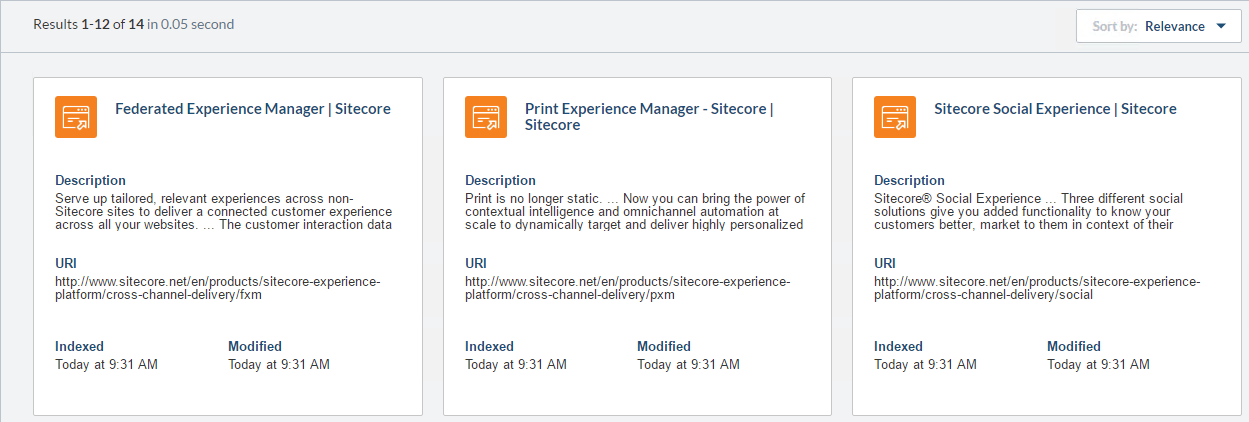1249x422 pixels.
Task: Click Indexed time in Sitecore Social Experience card
Action: pyautogui.click(x=925, y=364)
